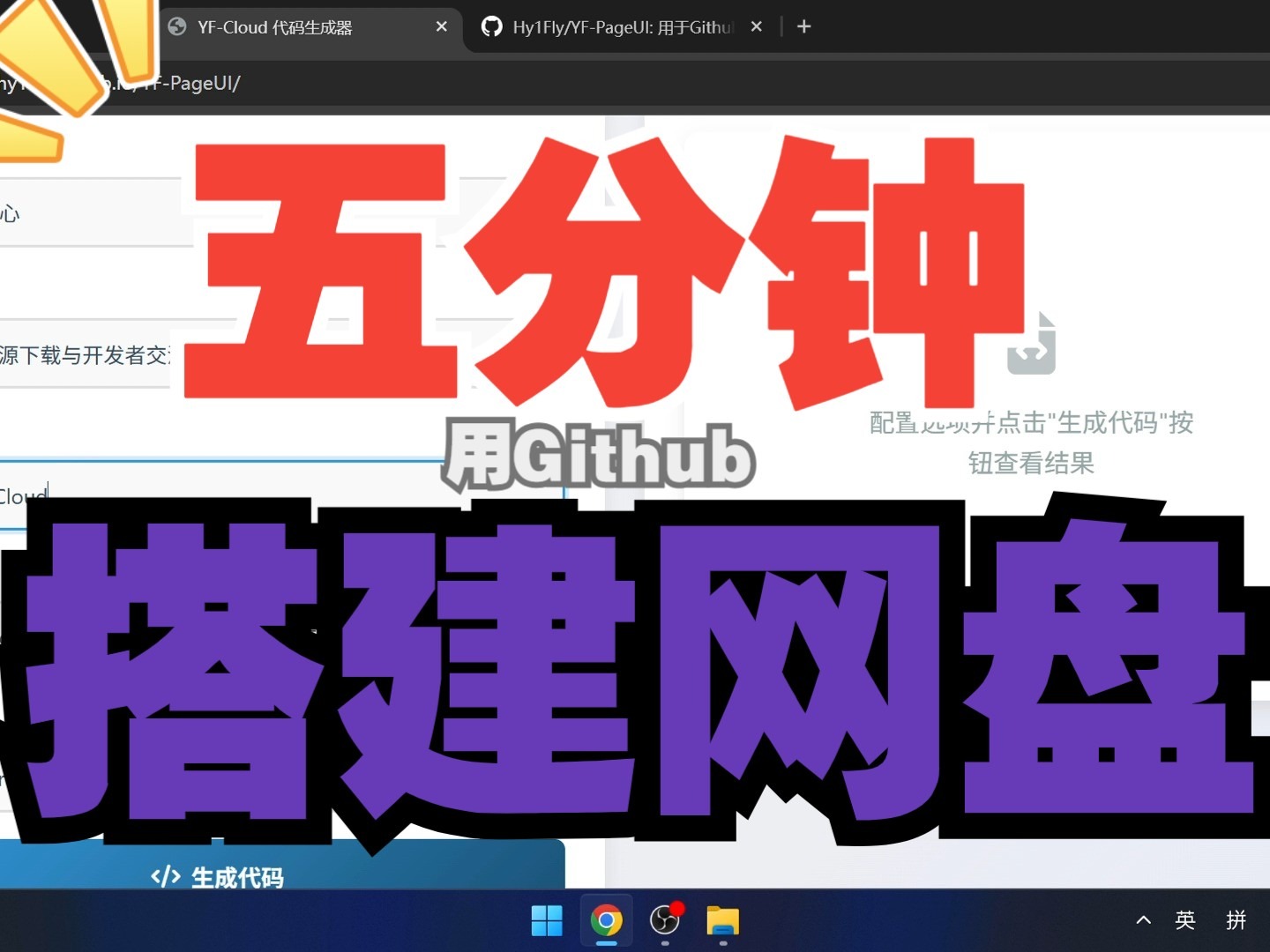Expand the hidden system tray icons chevron
The width and height of the screenshot is (1270, 952).
click(x=1142, y=920)
